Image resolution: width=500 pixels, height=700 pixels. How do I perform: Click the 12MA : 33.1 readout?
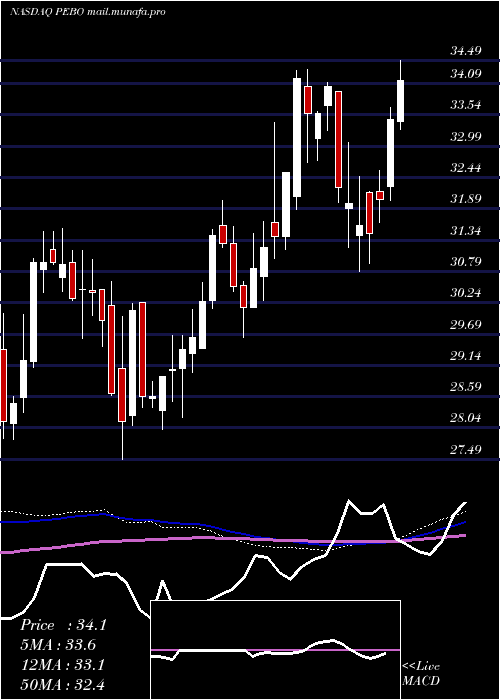62,665
